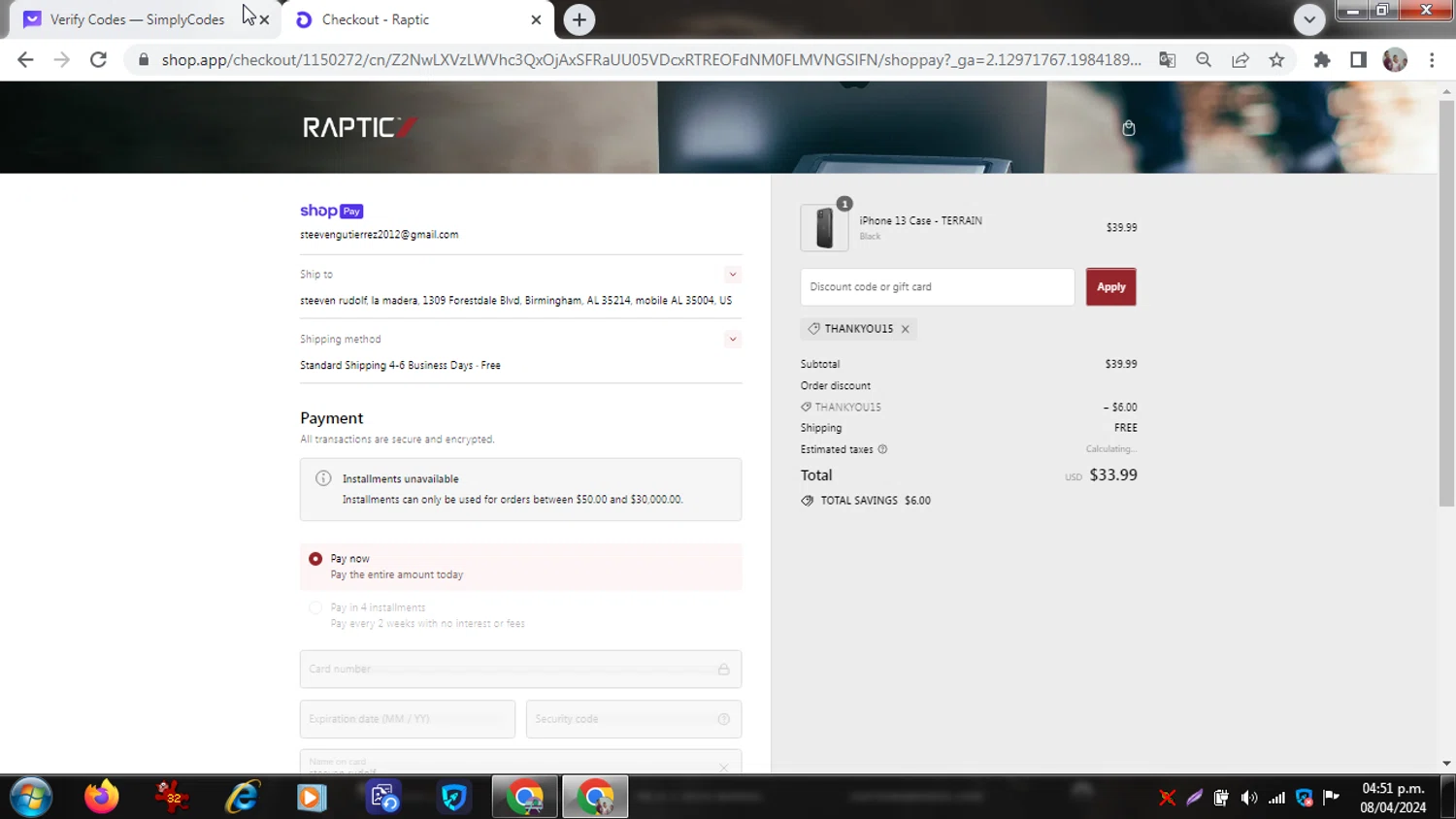The height and width of the screenshot is (819, 1456).
Task: Go forward in browser history
Action: [x=61, y=60]
